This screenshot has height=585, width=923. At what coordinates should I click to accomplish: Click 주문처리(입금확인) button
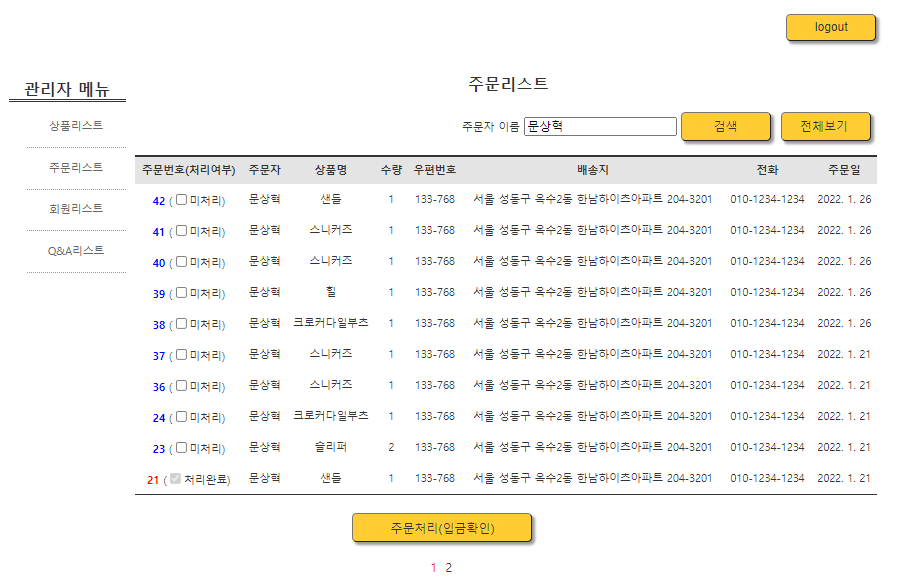coord(442,528)
